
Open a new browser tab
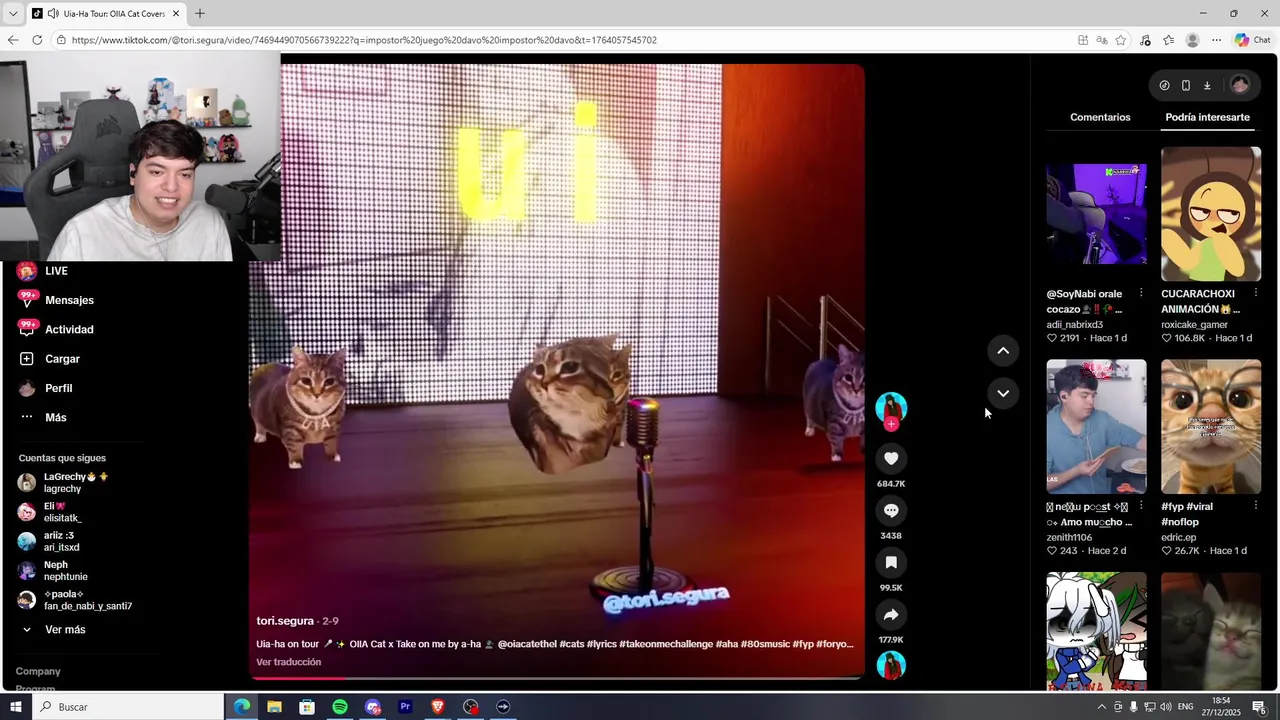click(x=199, y=14)
